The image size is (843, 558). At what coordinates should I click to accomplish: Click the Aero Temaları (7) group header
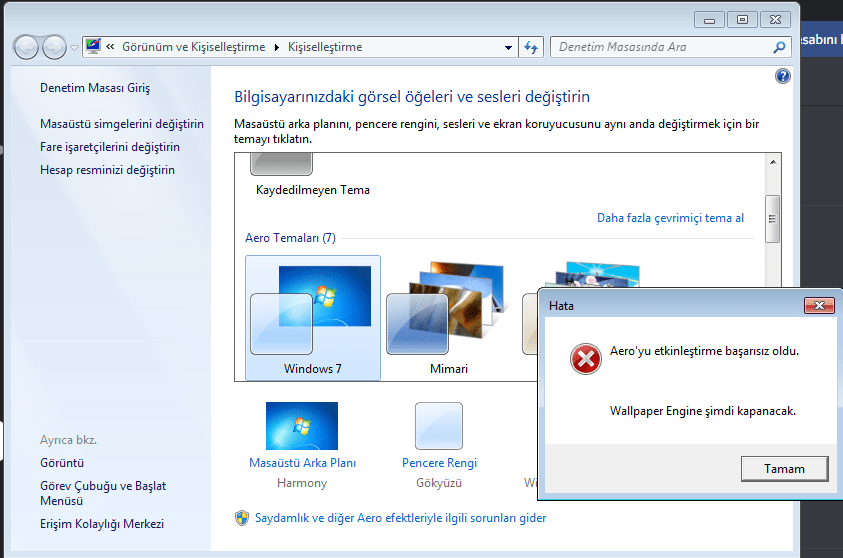(290, 238)
